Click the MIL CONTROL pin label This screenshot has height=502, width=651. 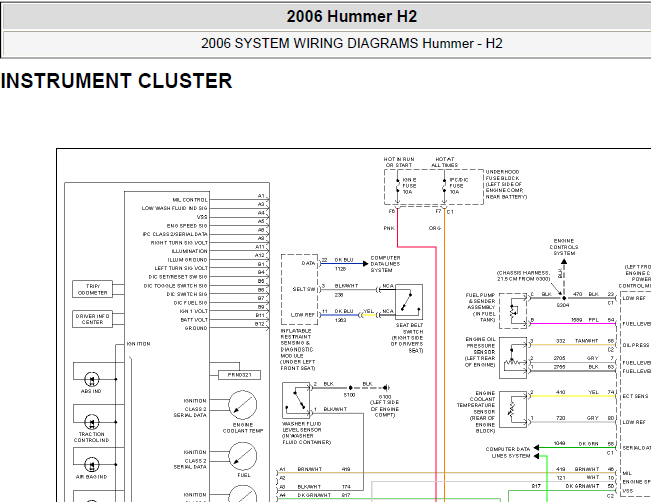(190, 200)
